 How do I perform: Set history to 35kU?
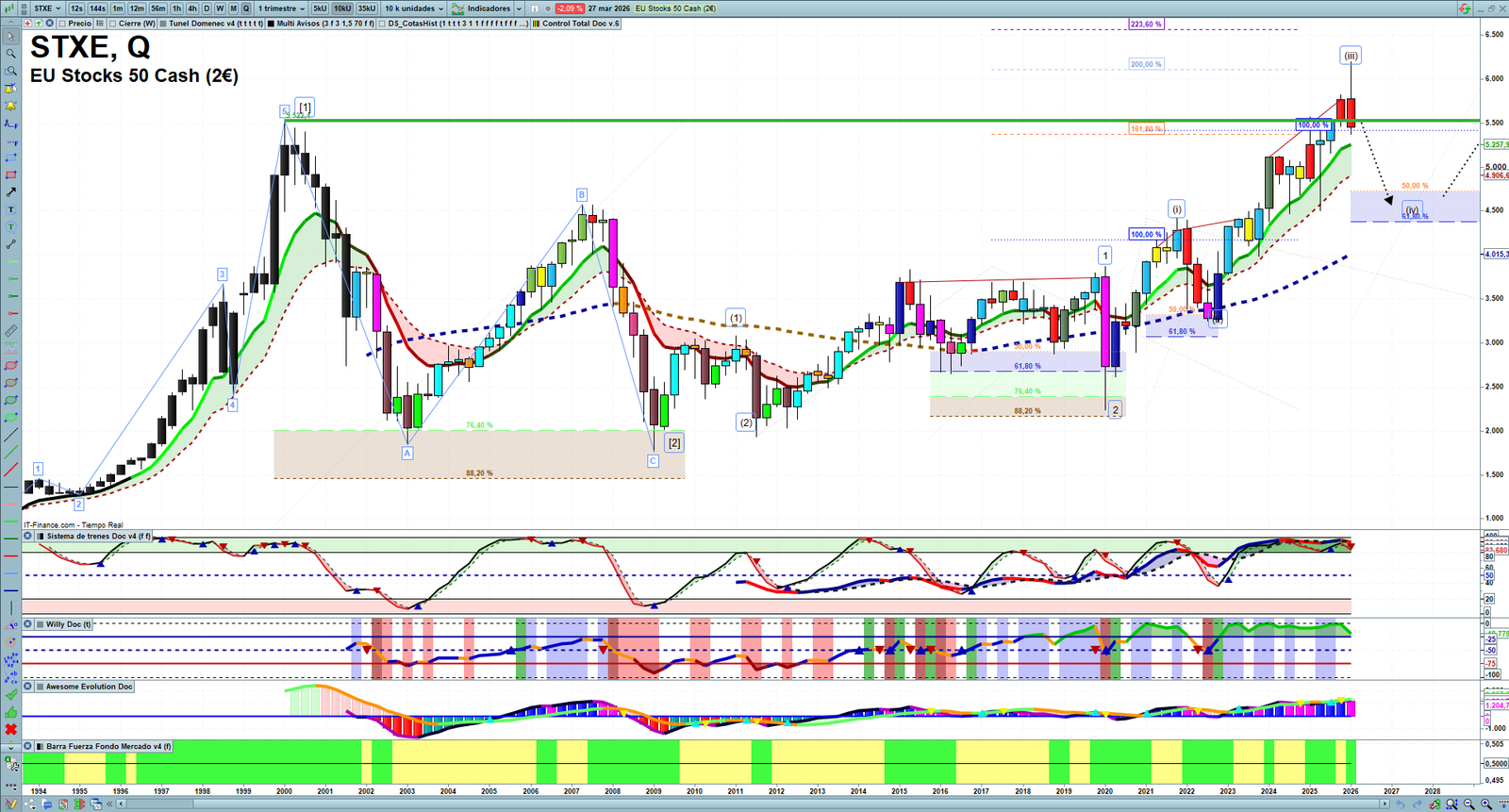tap(367, 8)
